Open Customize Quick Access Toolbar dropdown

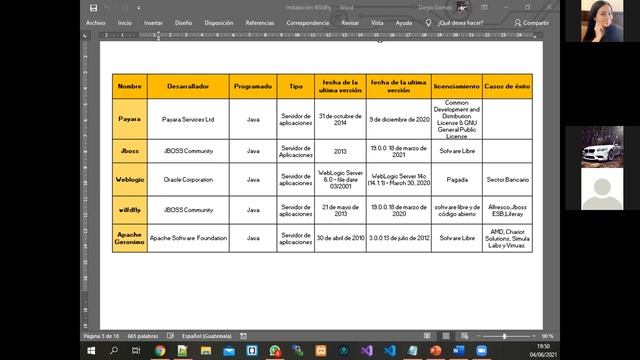pos(139,8)
